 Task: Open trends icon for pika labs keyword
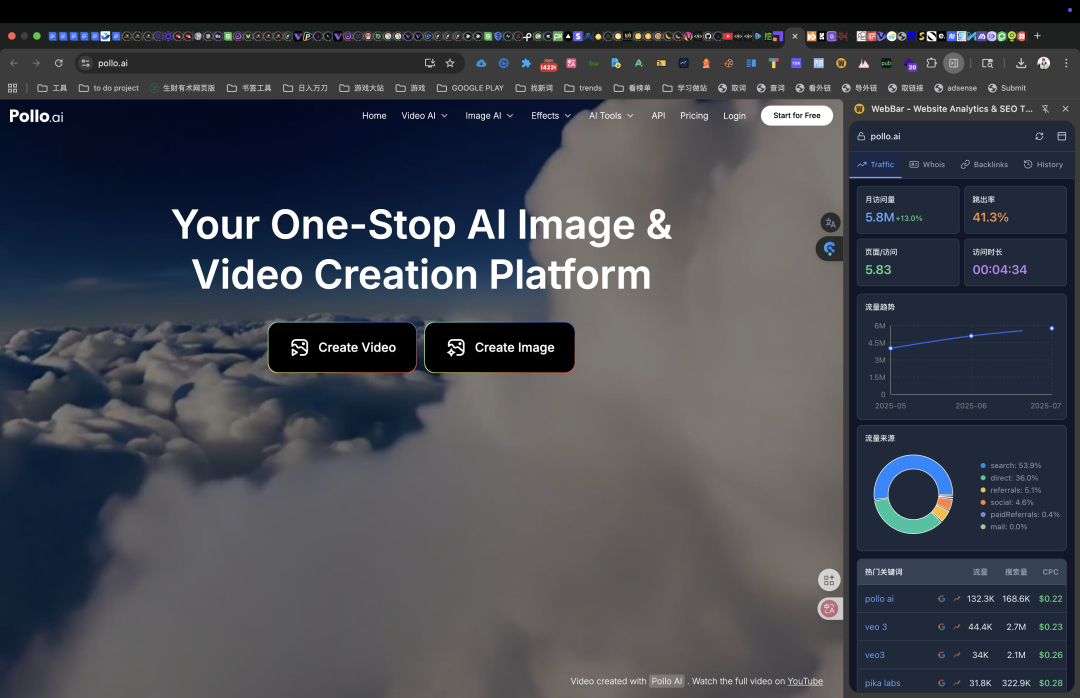pos(957,684)
